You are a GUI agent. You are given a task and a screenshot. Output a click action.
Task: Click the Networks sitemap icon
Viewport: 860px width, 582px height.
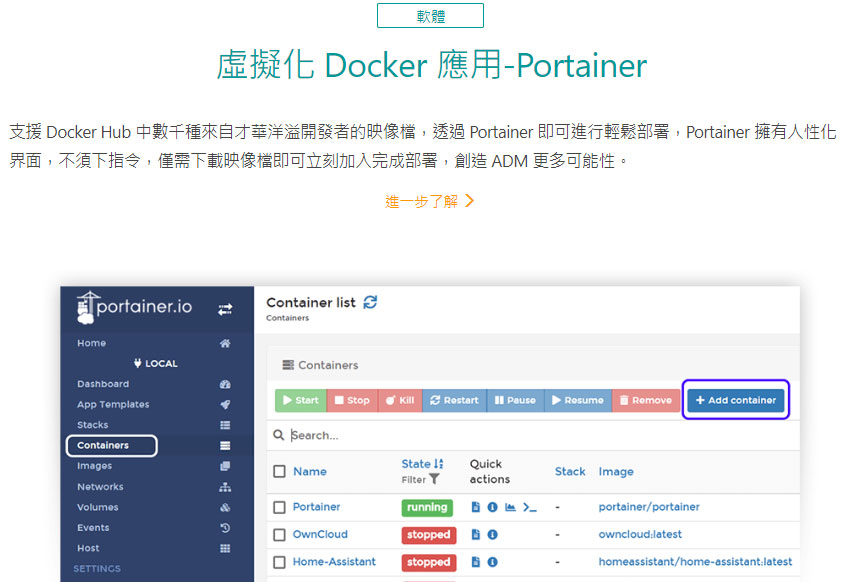[225, 487]
